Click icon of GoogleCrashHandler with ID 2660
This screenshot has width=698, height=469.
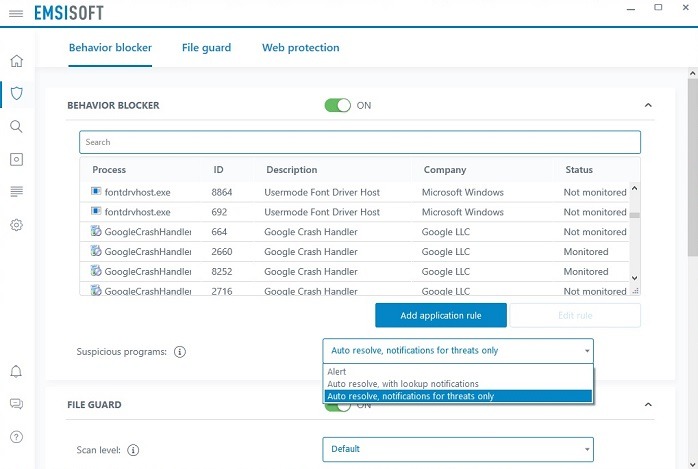tap(96, 251)
